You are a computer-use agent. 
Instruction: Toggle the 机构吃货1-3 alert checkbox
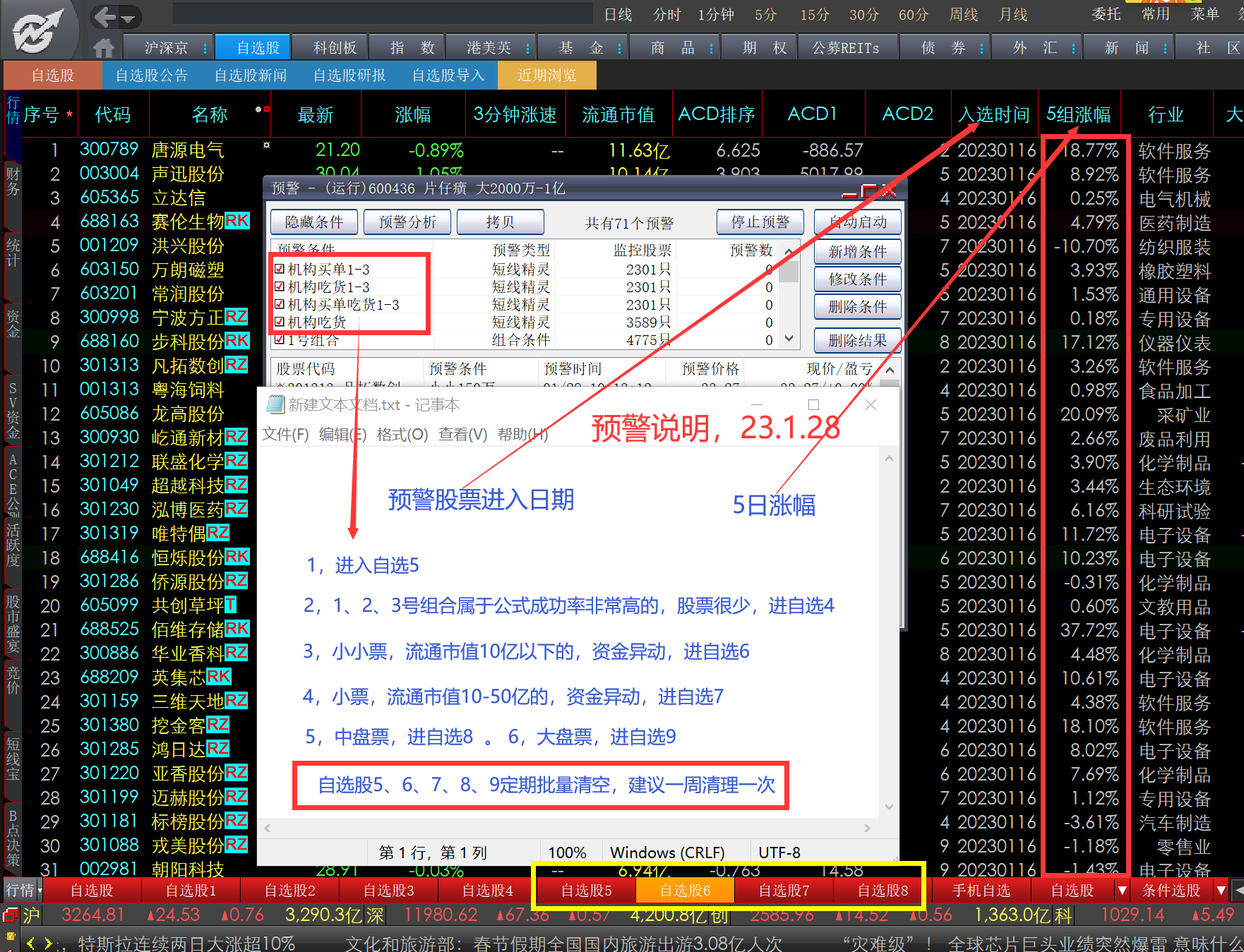(x=280, y=287)
